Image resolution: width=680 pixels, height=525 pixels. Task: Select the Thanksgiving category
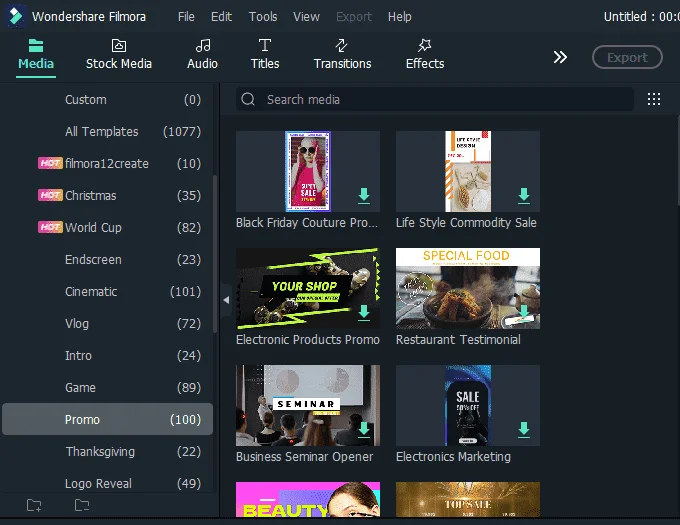107,452
